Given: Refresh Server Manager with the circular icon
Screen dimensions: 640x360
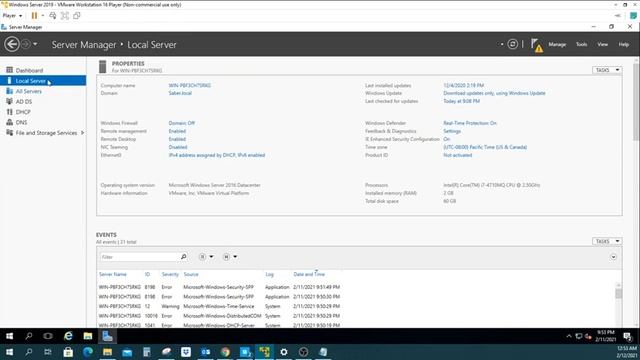Looking at the screenshot, I should coord(513,44).
